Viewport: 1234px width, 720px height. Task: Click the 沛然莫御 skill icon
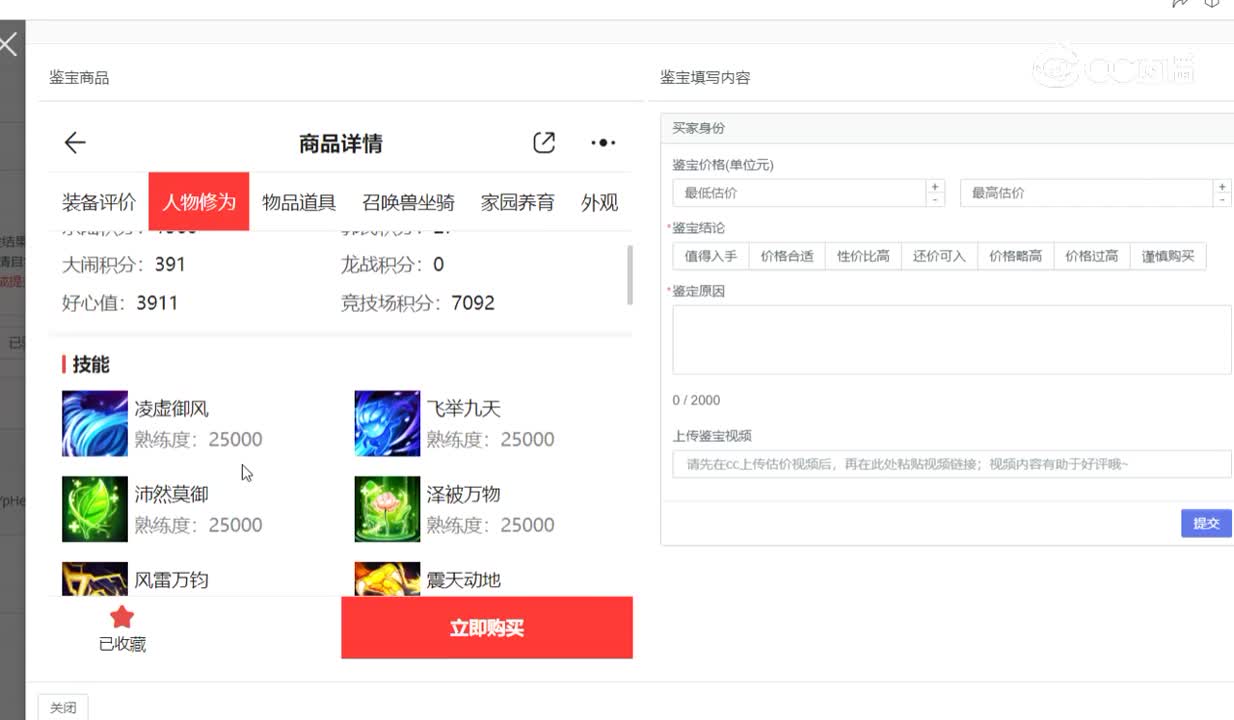pos(94,508)
